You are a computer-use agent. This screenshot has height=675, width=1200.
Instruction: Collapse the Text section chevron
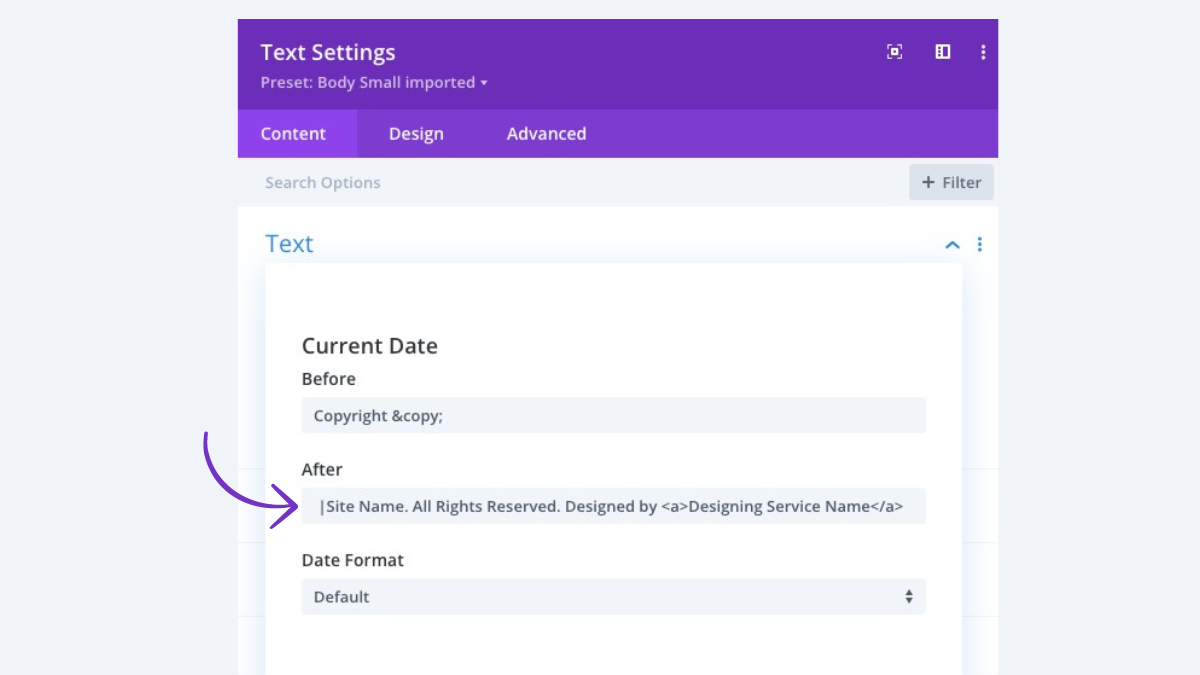coord(953,244)
